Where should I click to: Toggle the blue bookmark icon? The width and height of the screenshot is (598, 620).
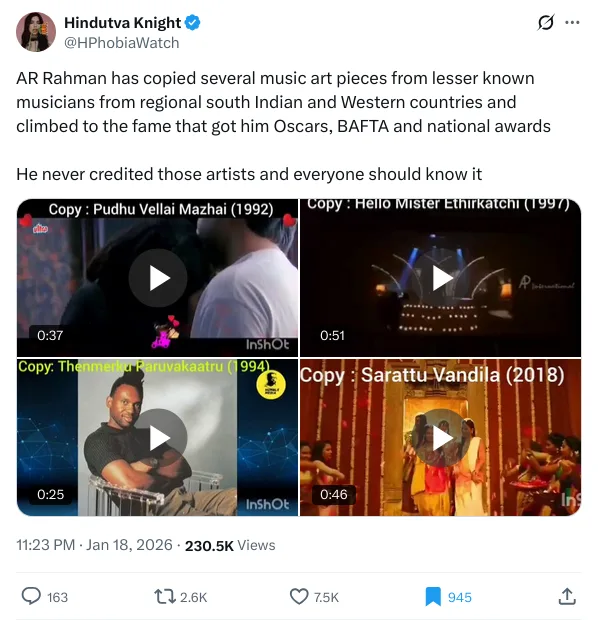click(x=433, y=597)
